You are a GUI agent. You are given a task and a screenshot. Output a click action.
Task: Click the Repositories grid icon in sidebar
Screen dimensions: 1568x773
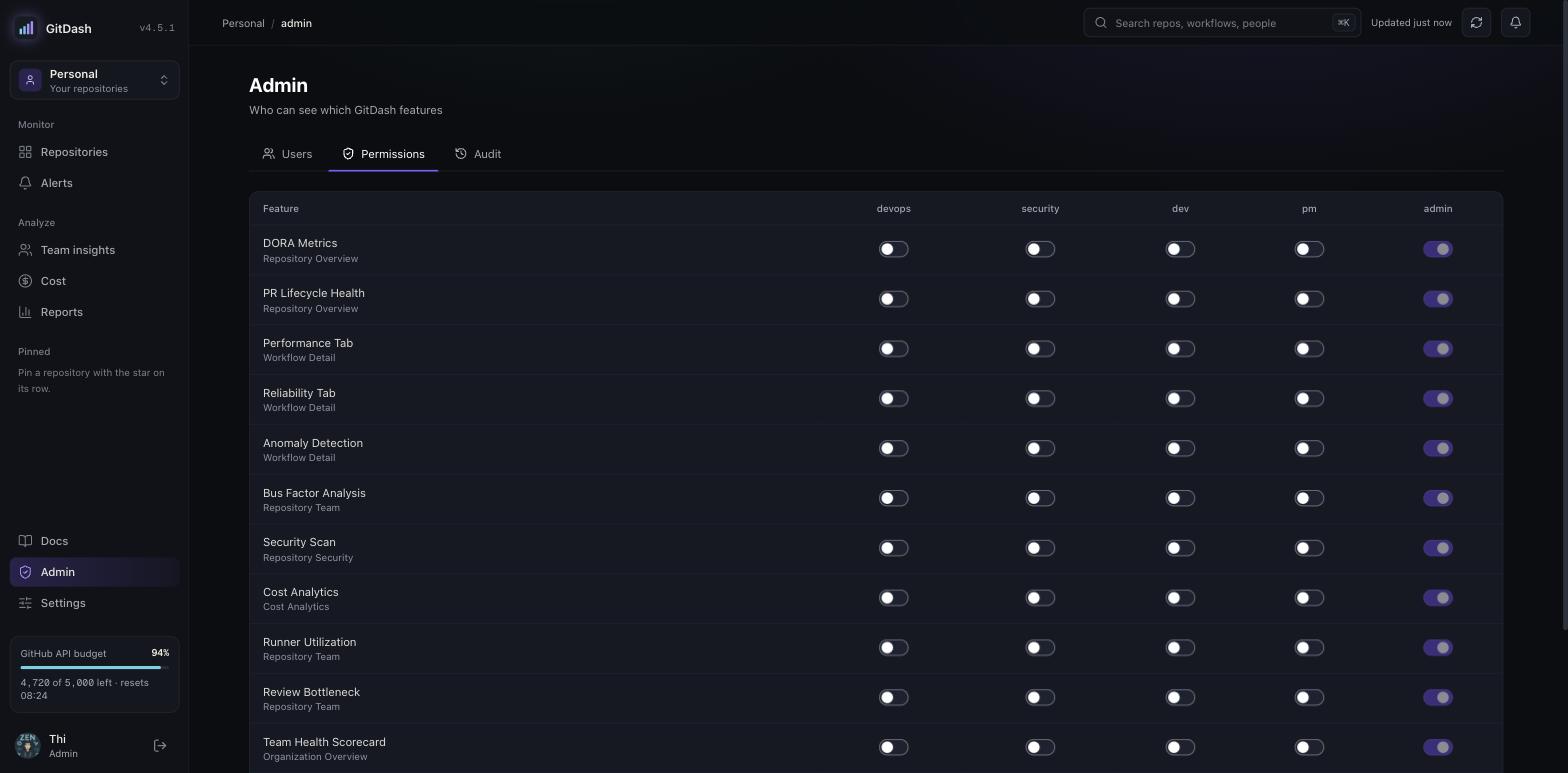(x=25, y=152)
